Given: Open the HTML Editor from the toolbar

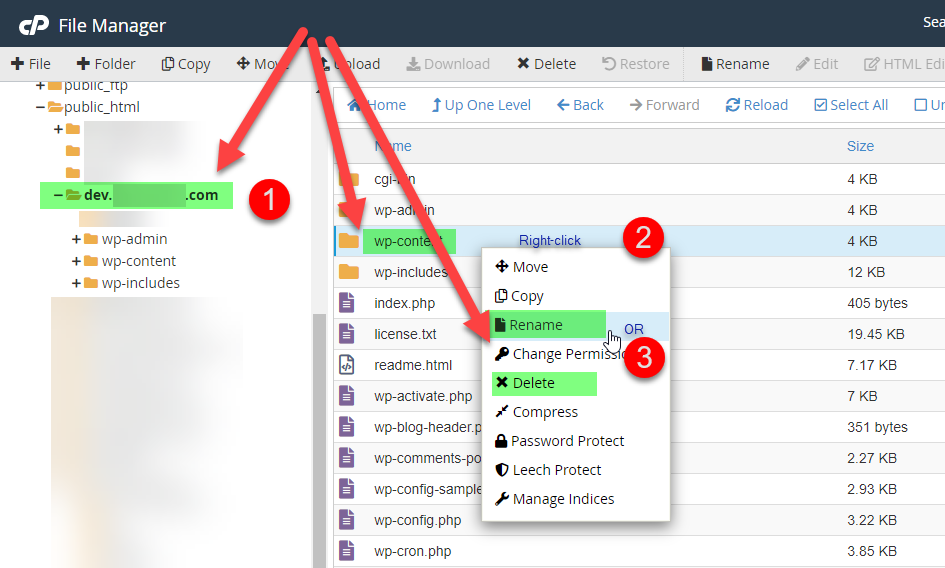Looking at the screenshot, I should pyautogui.click(x=904, y=64).
